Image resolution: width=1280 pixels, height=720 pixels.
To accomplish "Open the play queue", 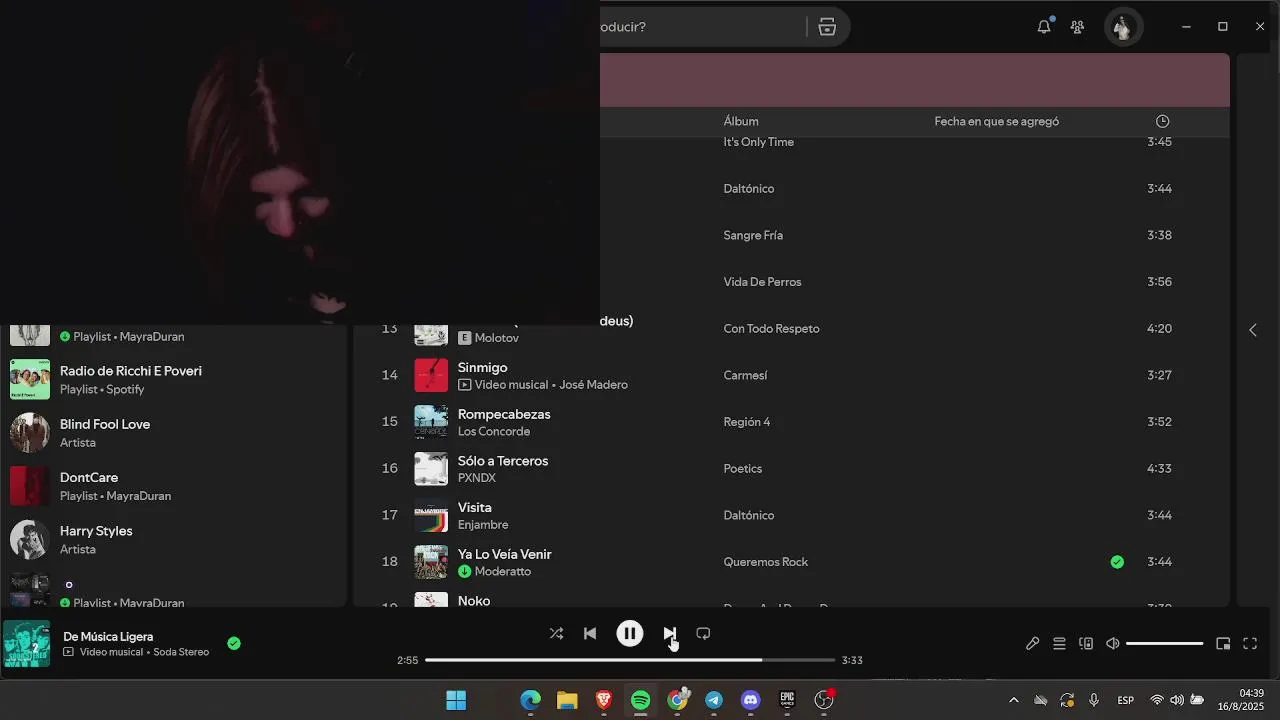I will [x=1059, y=644].
